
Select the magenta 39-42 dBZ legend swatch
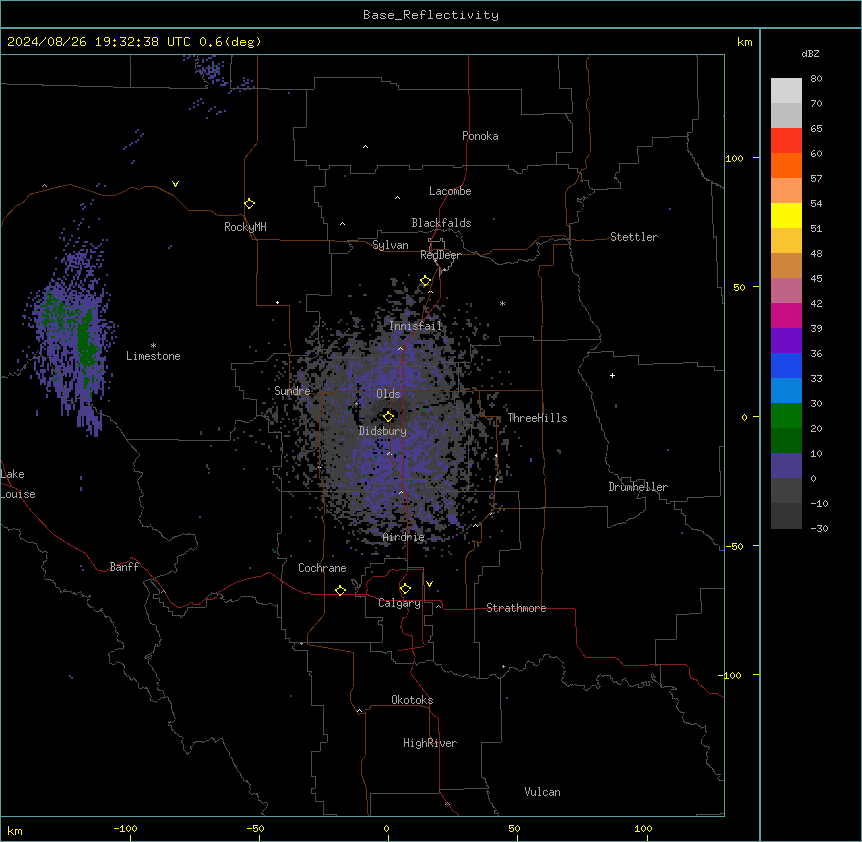786,315
